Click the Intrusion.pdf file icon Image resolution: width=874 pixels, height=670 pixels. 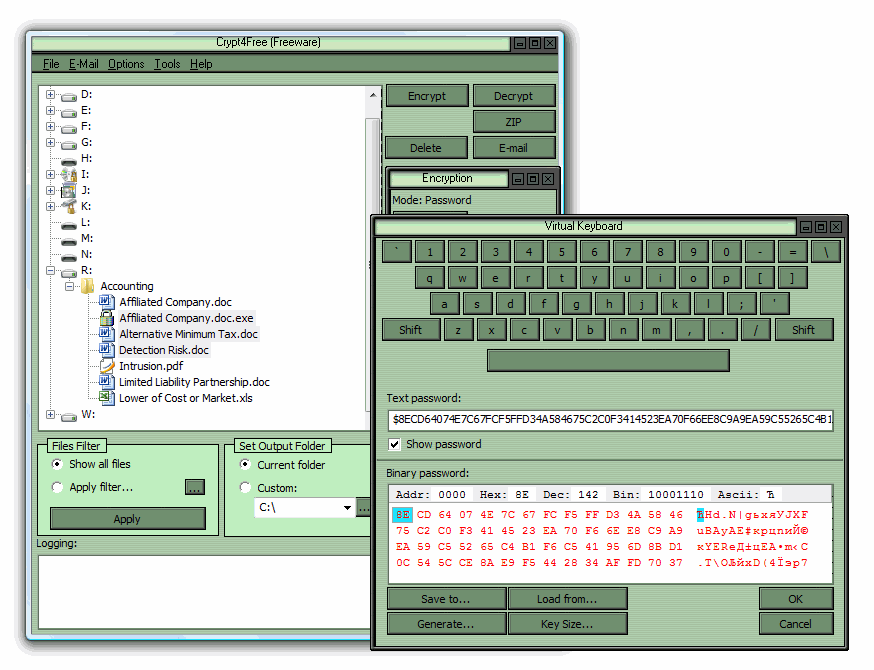[x=106, y=366]
